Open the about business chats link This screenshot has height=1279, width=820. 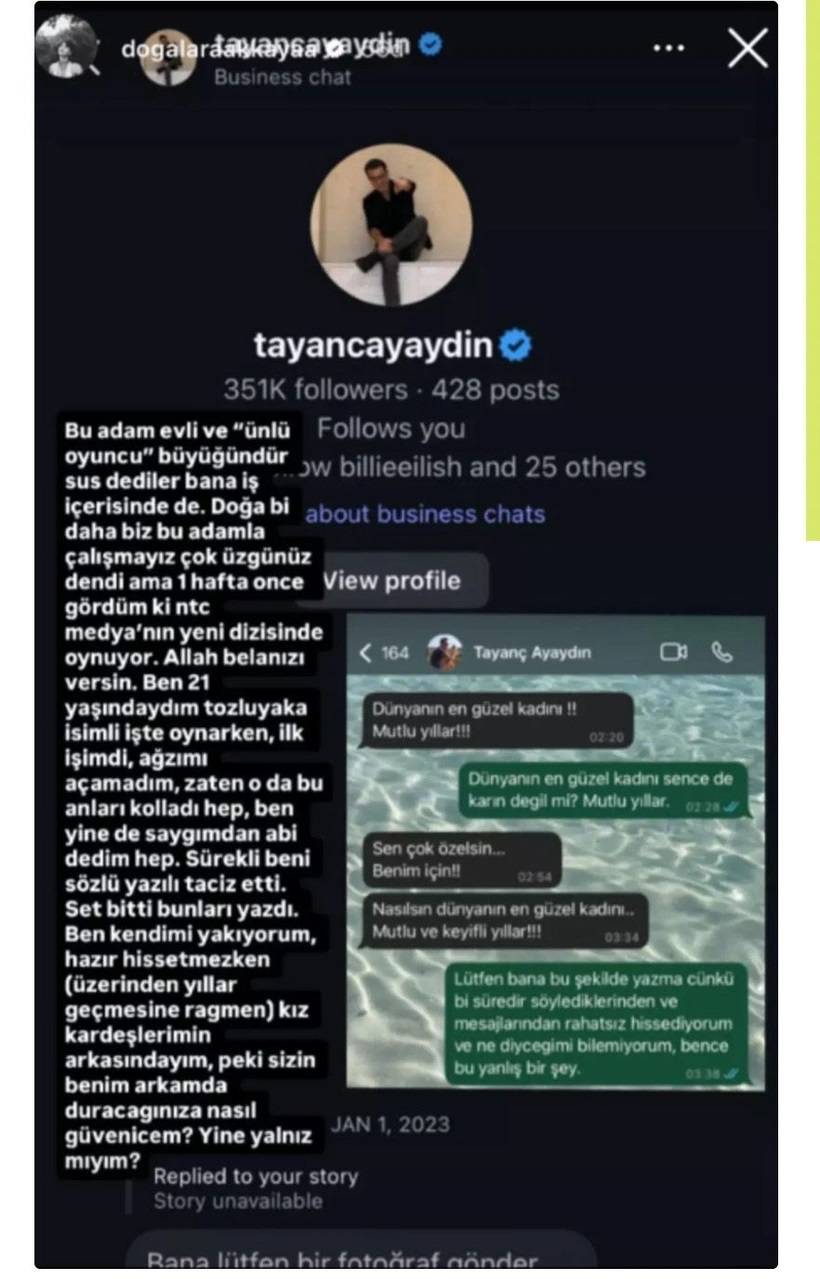[426, 514]
